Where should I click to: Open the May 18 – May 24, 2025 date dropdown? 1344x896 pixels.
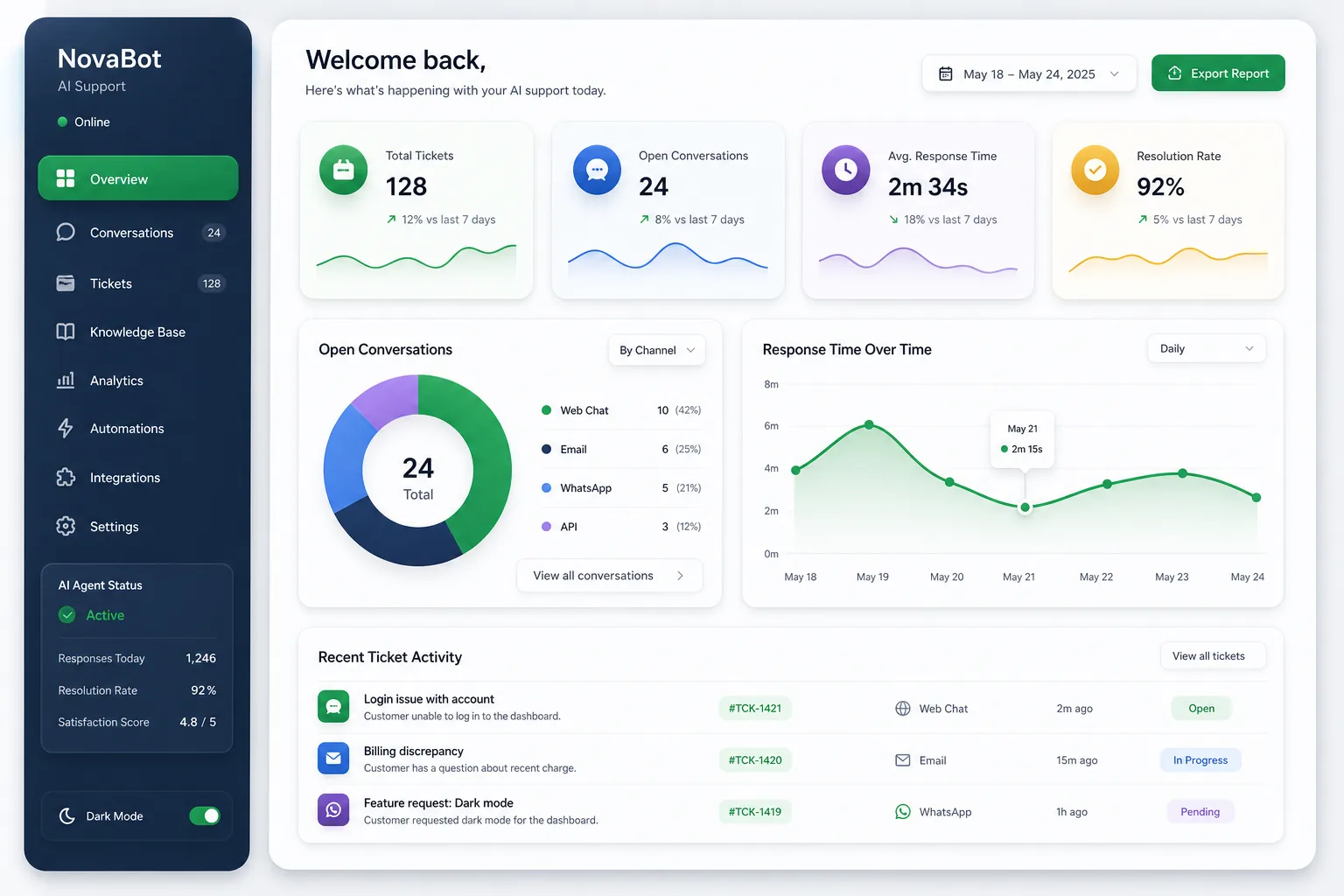click(x=1029, y=73)
